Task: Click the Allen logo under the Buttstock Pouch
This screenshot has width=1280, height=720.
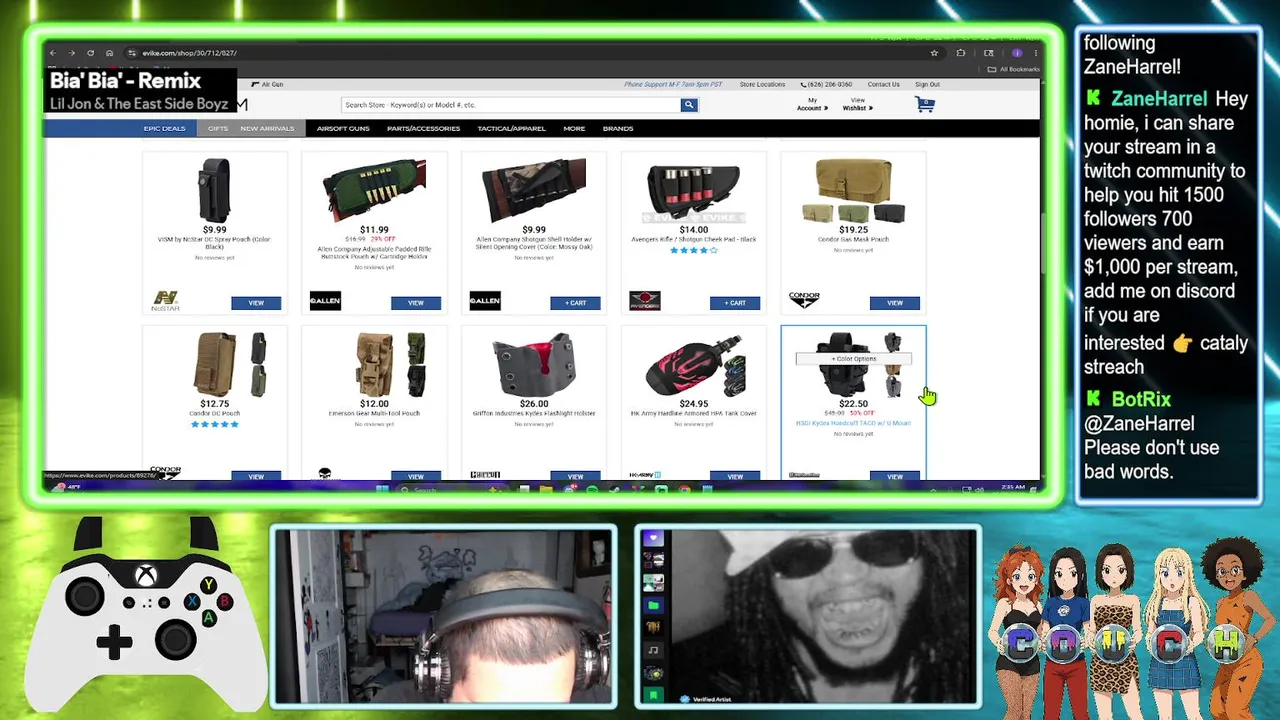Action: (x=325, y=301)
